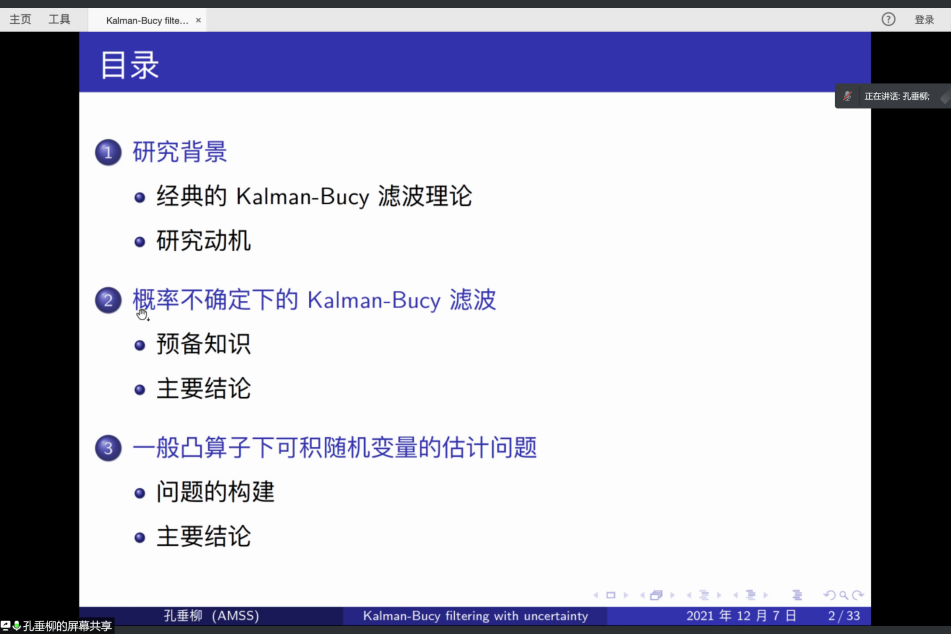The width and height of the screenshot is (951, 634).
Task: Click the slide navigation rectangle icon
Action: (x=611, y=595)
